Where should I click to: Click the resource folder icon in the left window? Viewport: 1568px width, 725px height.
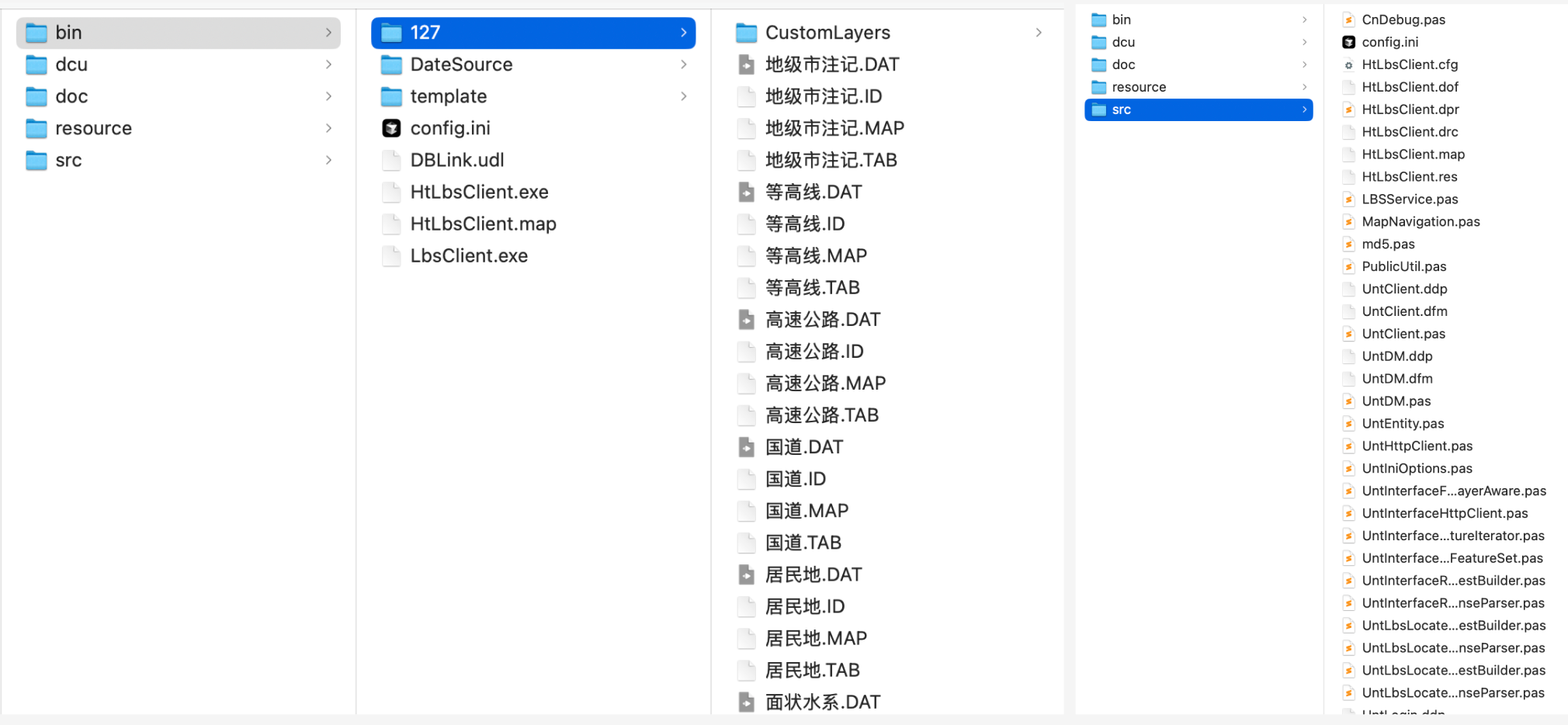click(x=36, y=128)
